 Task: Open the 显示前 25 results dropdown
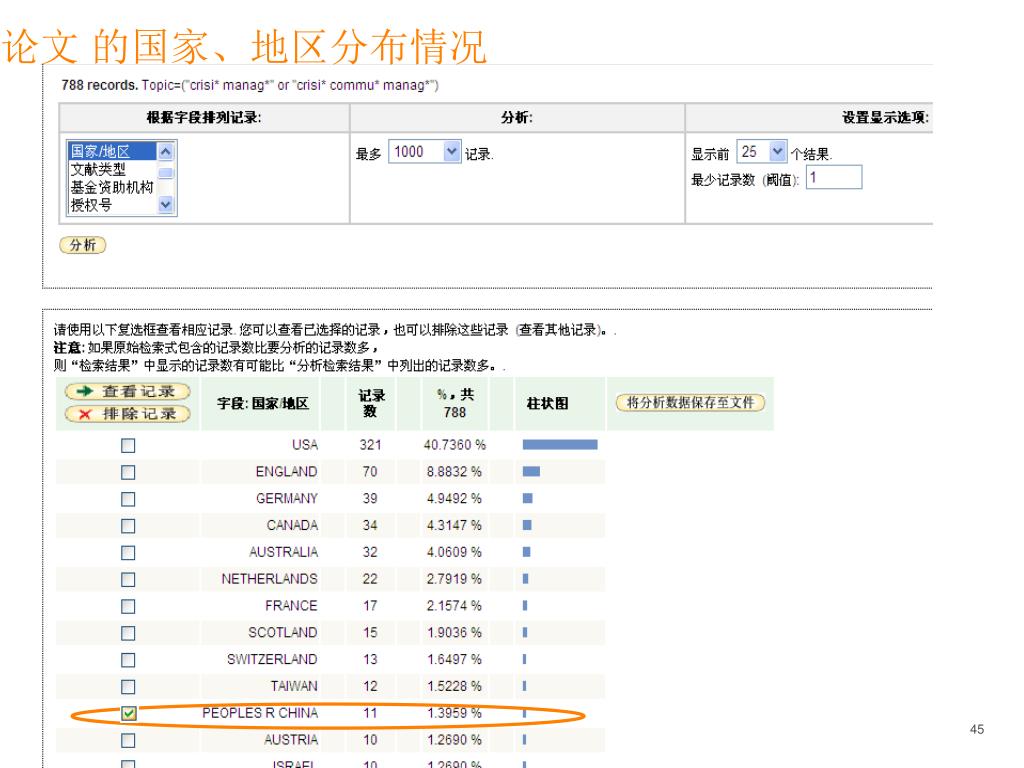point(761,152)
